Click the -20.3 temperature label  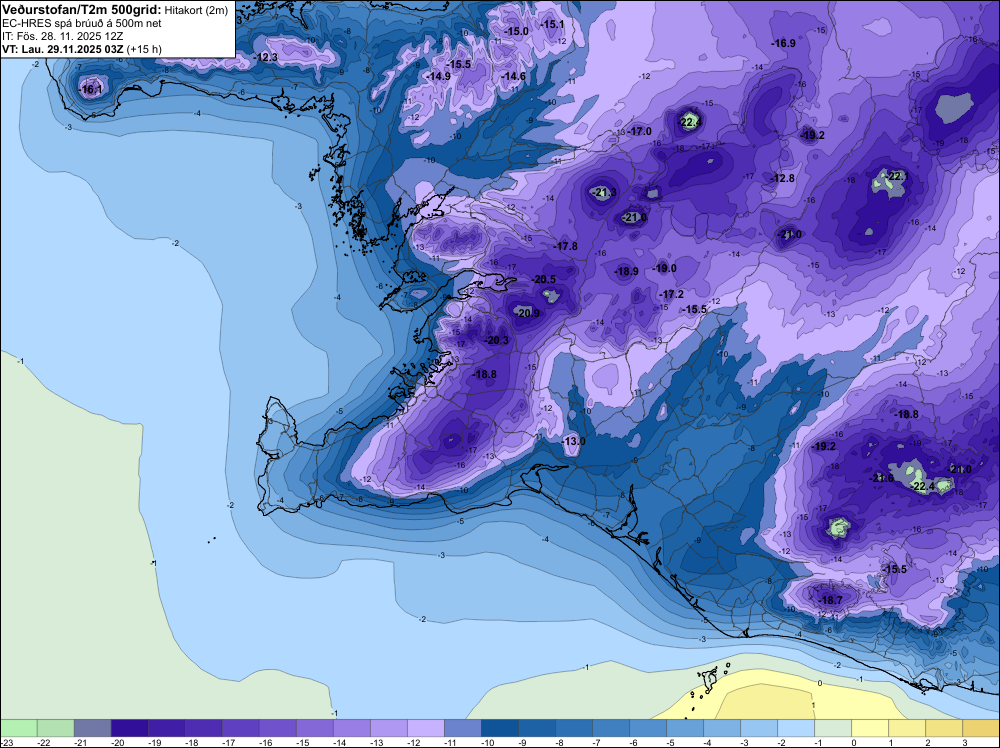497,341
